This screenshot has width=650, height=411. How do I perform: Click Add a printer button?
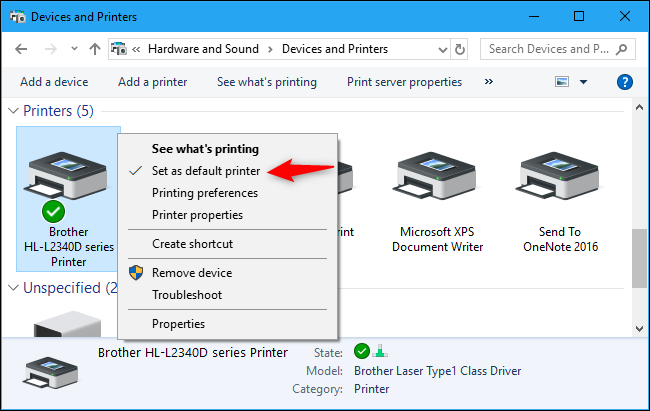[x=152, y=82]
